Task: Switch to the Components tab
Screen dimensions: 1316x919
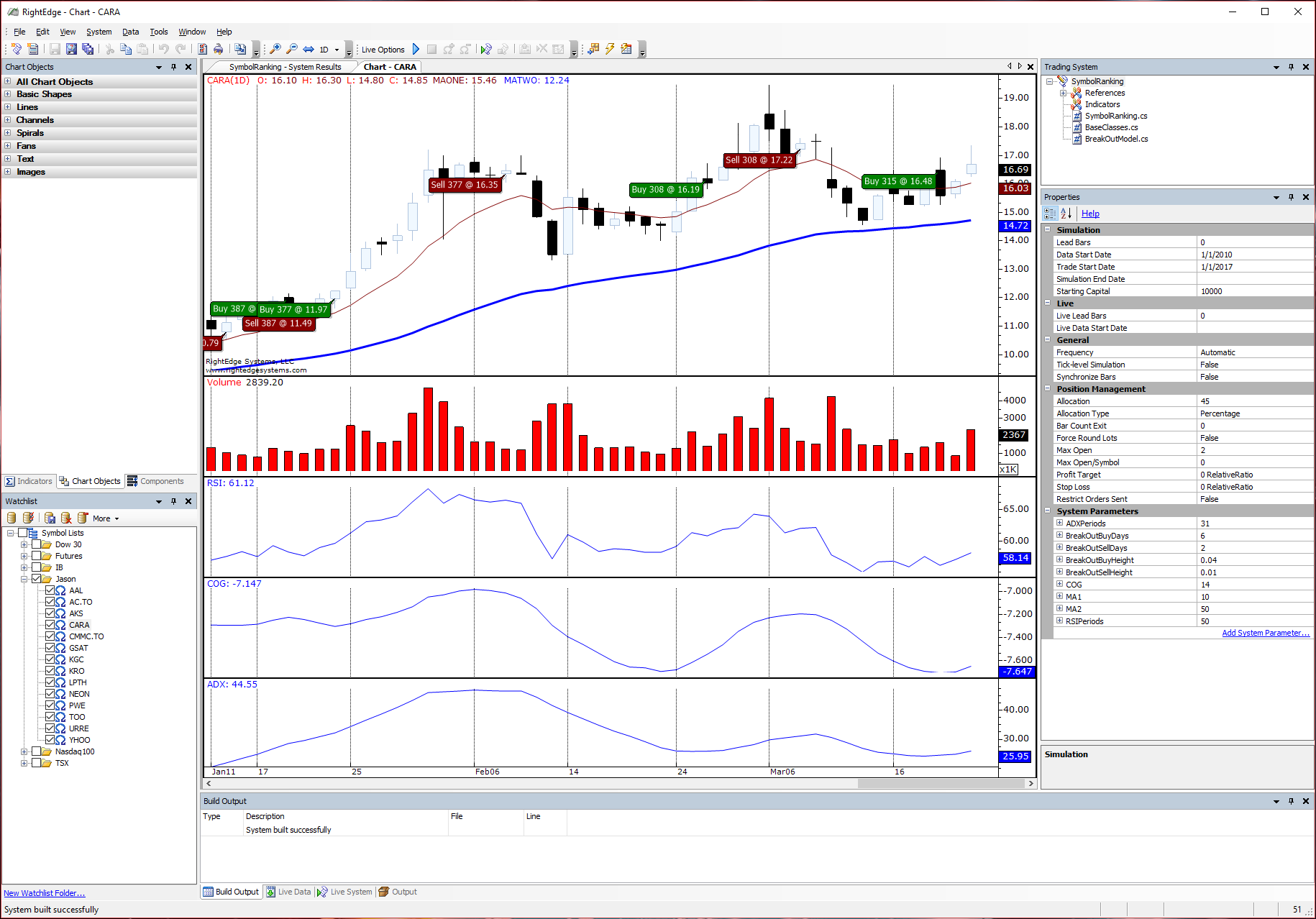Action: [155, 481]
